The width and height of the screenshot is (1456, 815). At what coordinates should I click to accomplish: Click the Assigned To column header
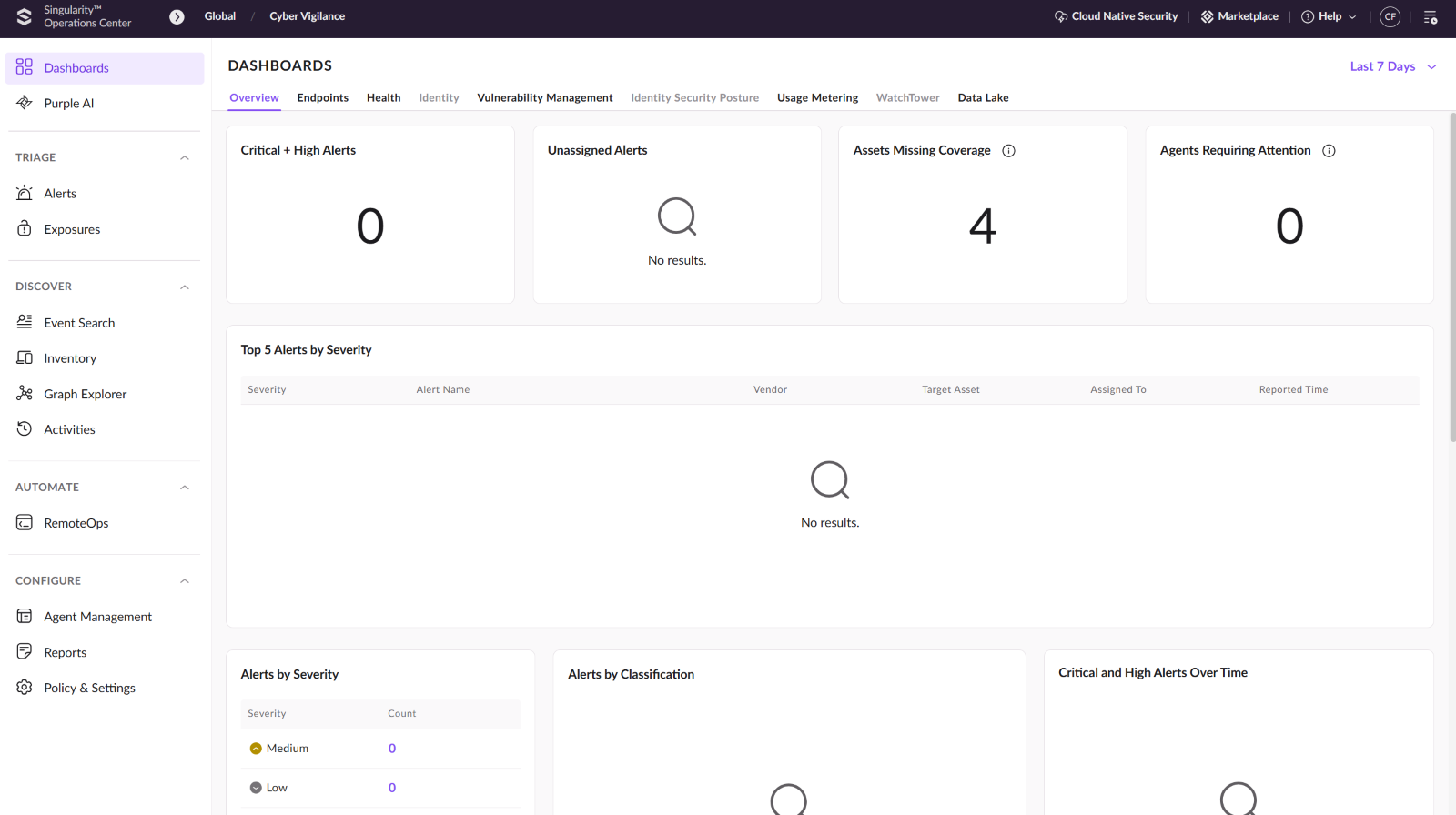point(1118,390)
